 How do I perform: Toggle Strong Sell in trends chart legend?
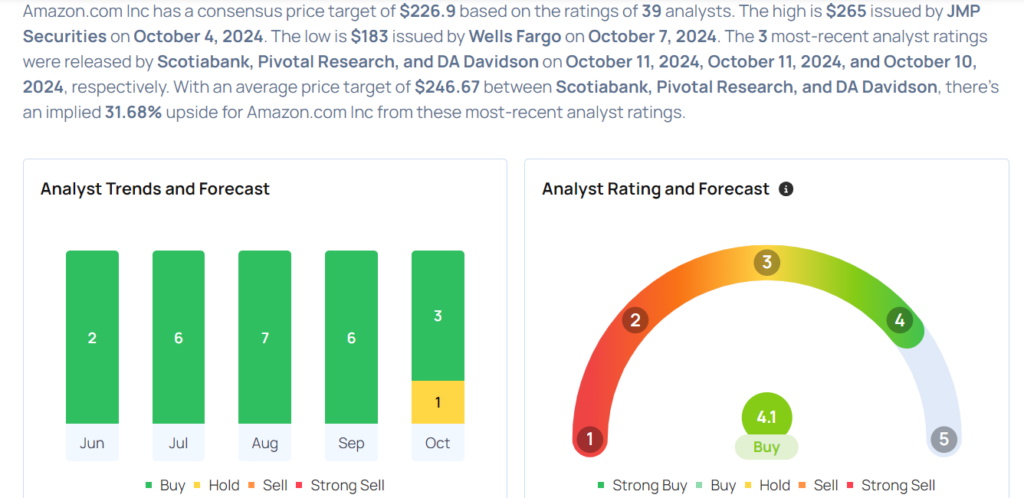click(338, 485)
